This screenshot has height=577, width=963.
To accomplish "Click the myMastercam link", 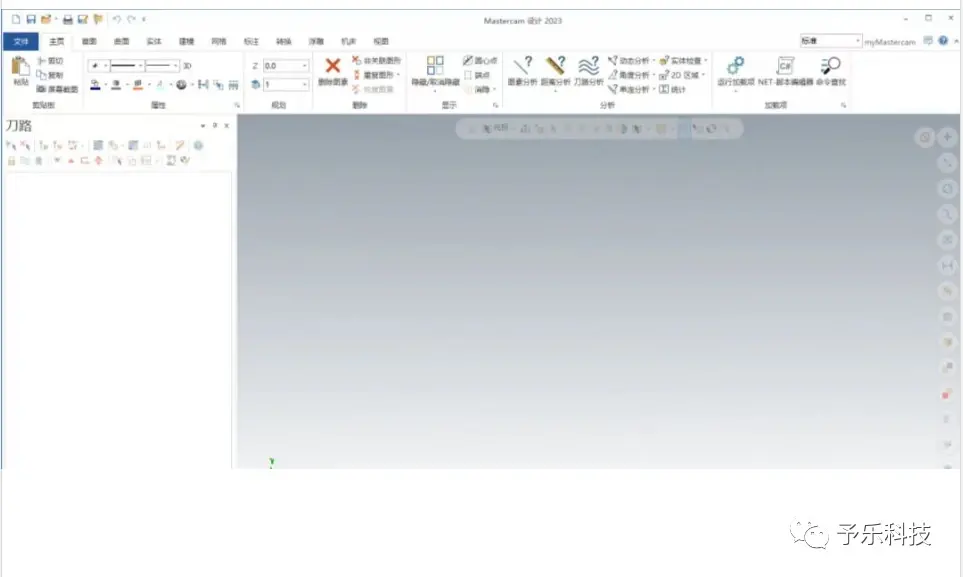I will [890, 42].
